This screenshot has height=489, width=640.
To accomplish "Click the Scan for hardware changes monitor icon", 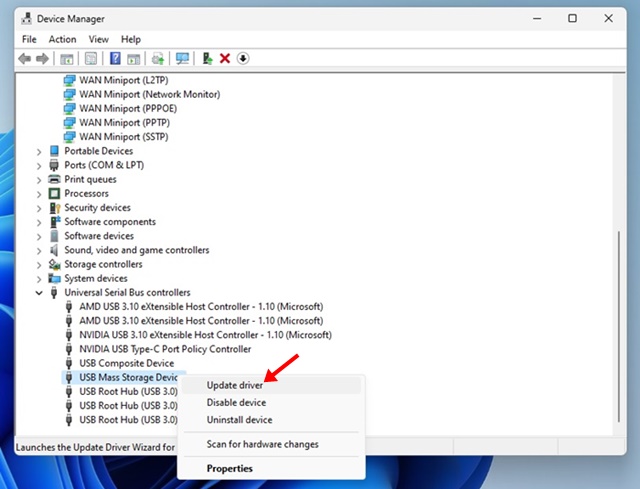I will [182, 59].
